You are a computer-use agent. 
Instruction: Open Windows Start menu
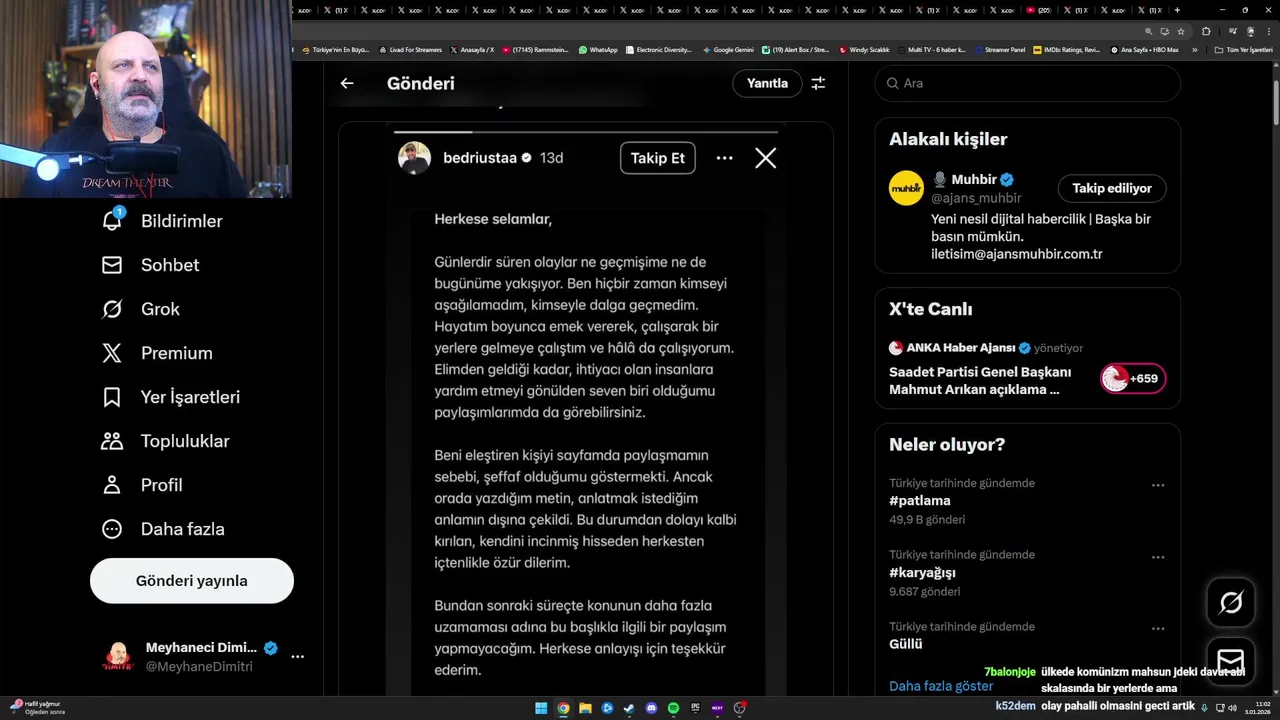pos(541,708)
